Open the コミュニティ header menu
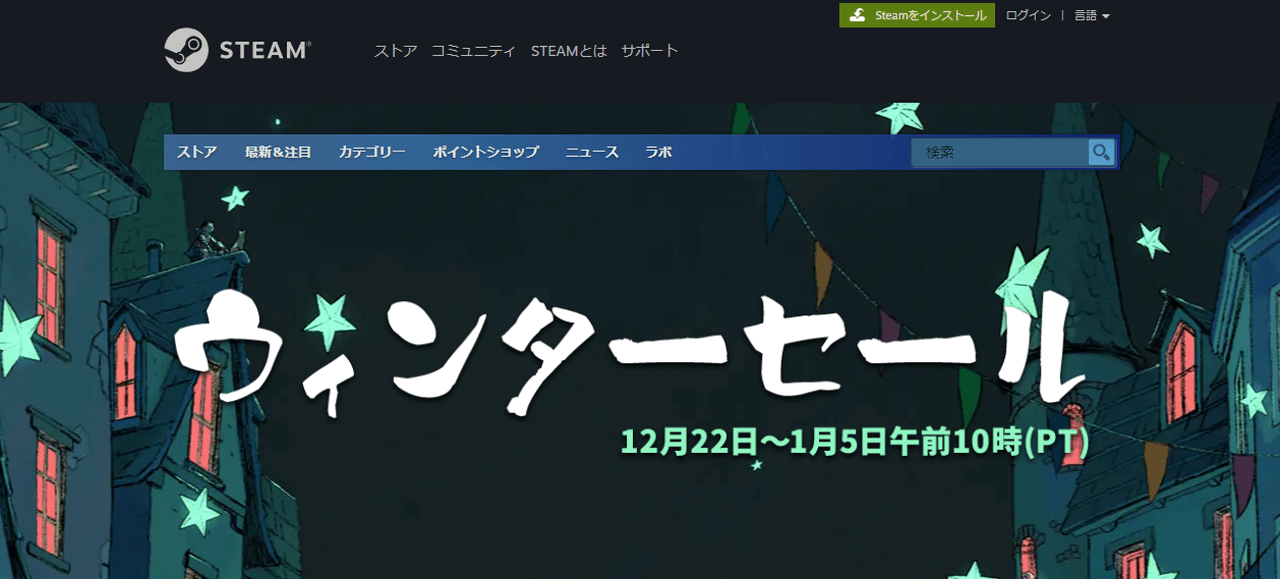Image resolution: width=1280 pixels, height=579 pixels. click(473, 51)
